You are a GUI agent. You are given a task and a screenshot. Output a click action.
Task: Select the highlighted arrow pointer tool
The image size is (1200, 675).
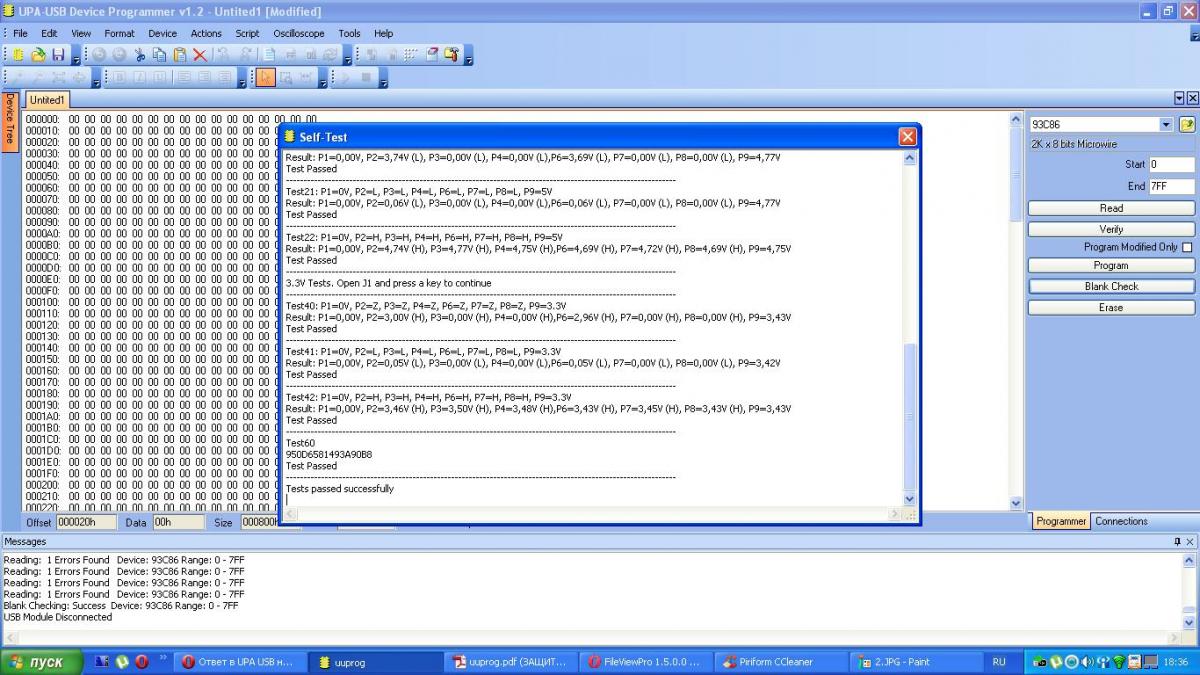(266, 78)
